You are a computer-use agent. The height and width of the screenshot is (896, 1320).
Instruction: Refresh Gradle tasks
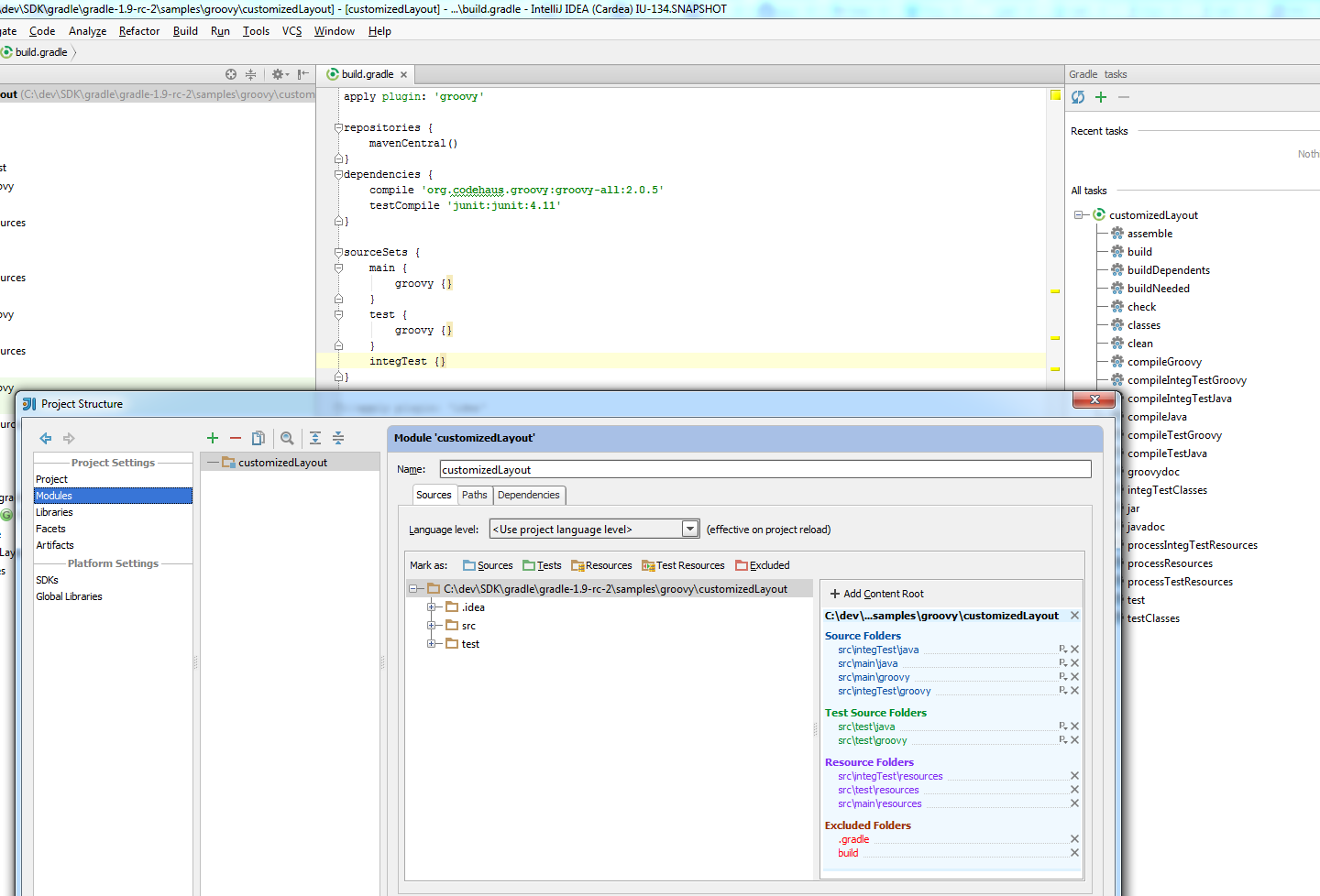(x=1078, y=97)
